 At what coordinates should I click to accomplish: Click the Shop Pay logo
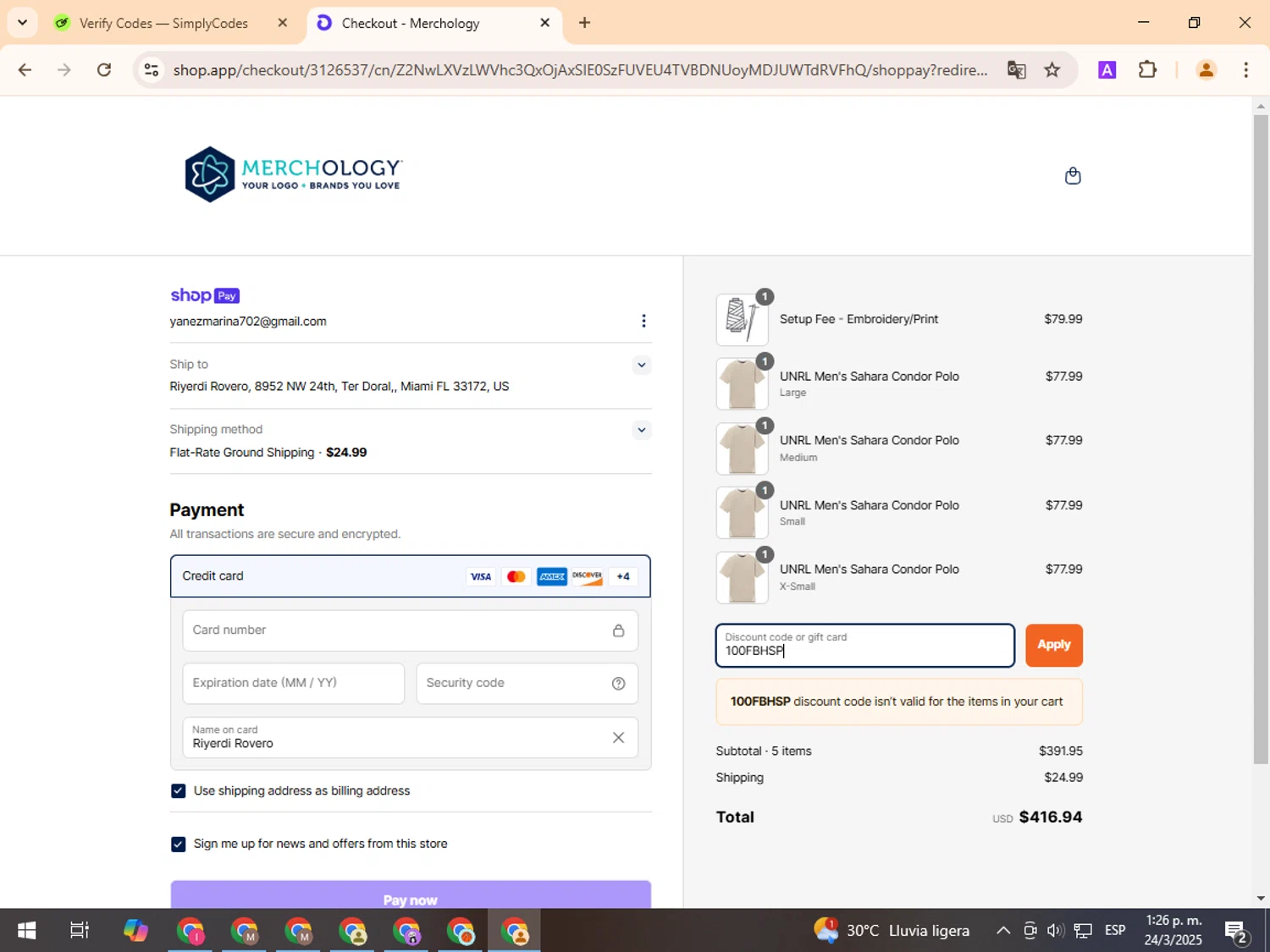coord(205,295)
